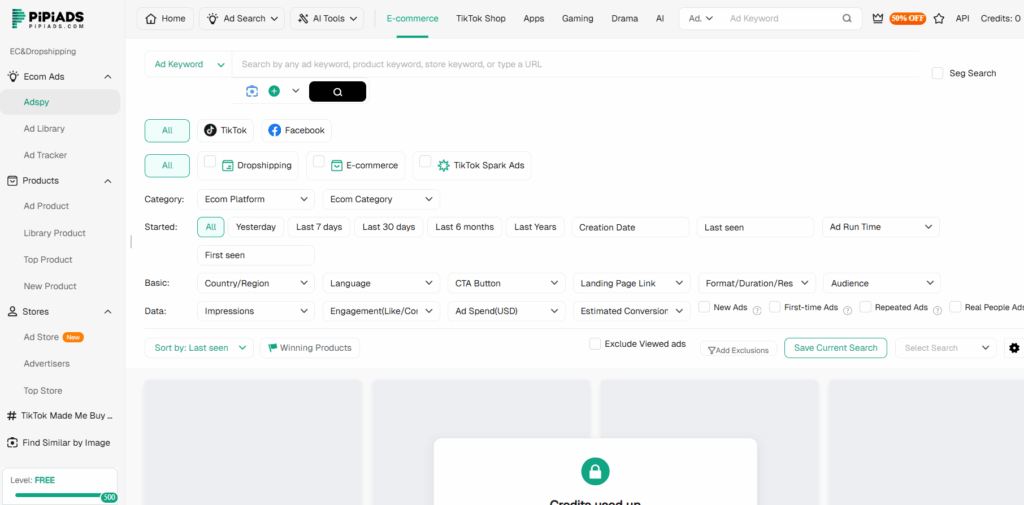This screenshot has height=505, width=1024.
Task: Switch to the Apps tab
Action: click(x=534, y=19)
